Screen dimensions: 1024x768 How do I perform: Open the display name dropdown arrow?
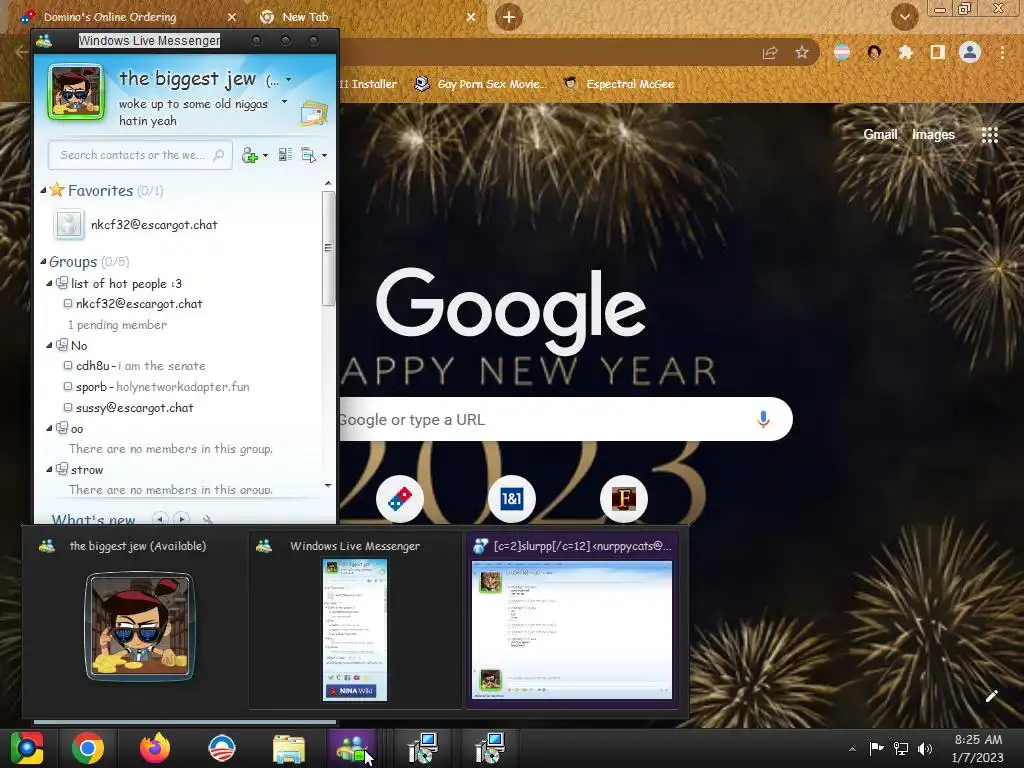(x=289, y=80)
